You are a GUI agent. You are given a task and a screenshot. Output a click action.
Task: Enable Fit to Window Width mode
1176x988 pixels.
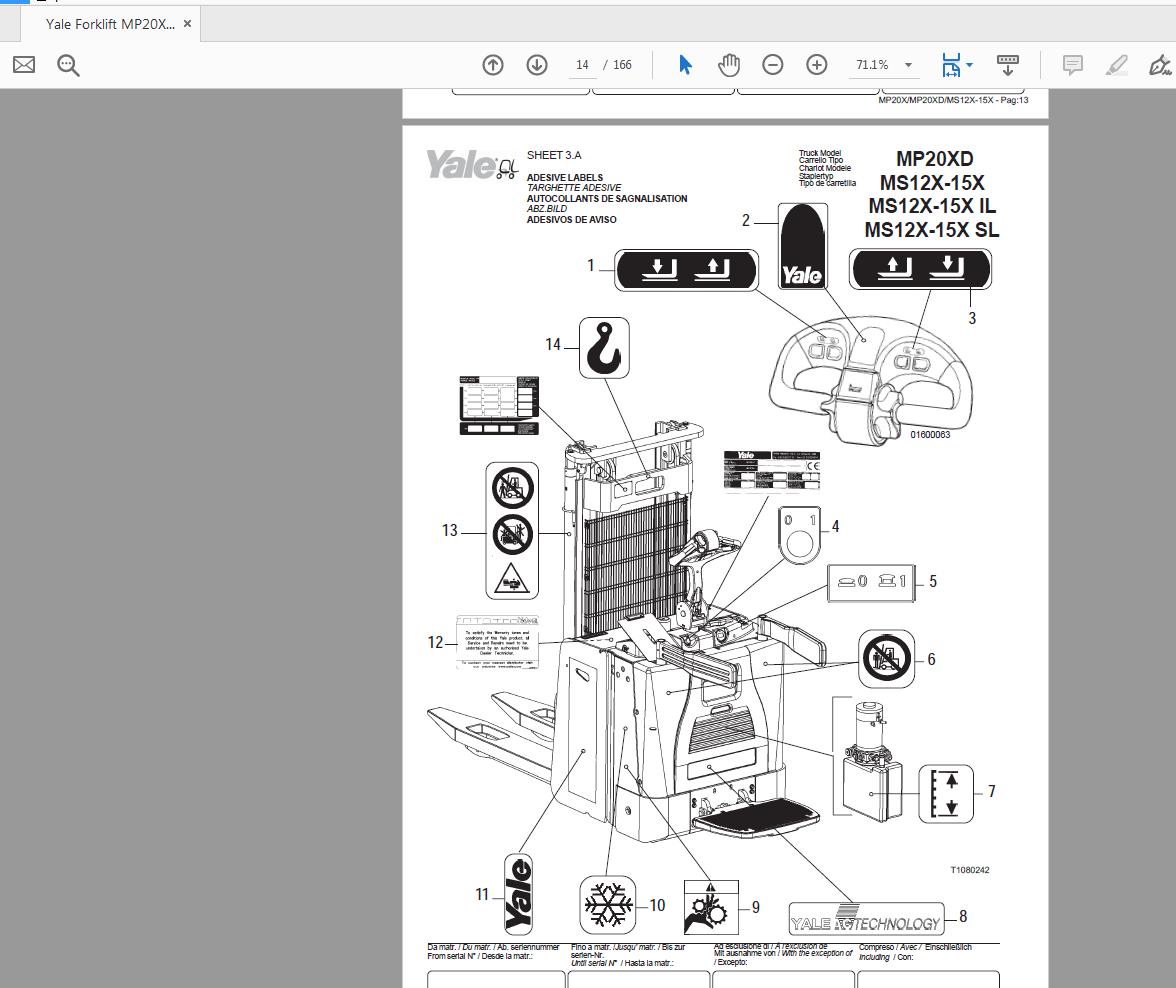tap(950, 64)
